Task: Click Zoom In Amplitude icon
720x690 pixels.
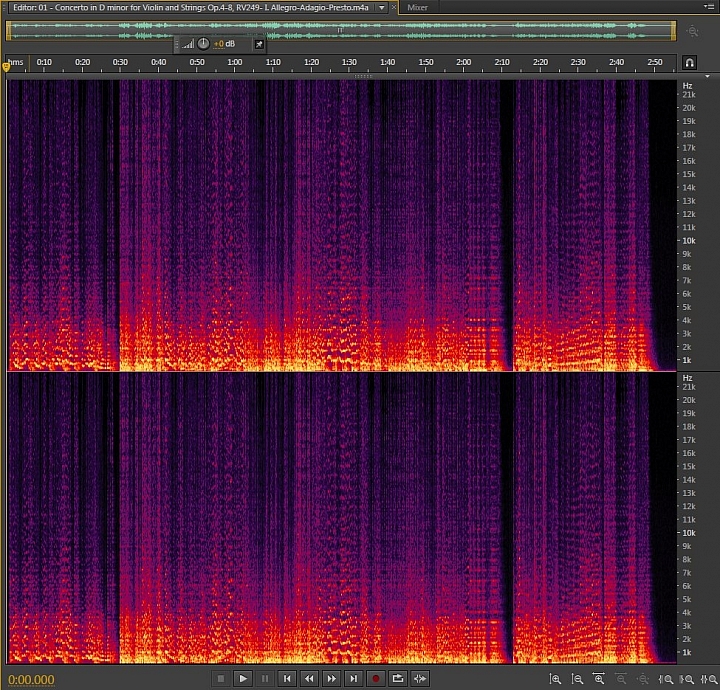Action: pos(555,679)
